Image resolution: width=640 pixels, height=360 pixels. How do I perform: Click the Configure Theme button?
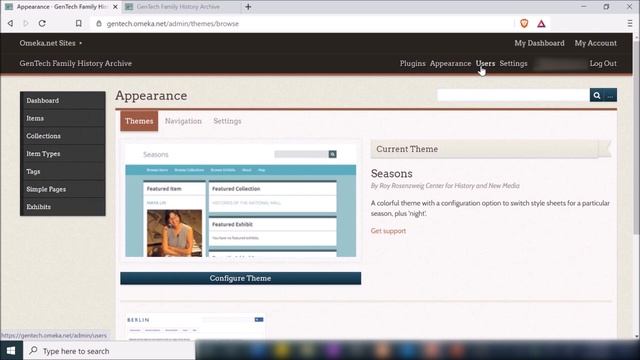[x=240, y=278]
